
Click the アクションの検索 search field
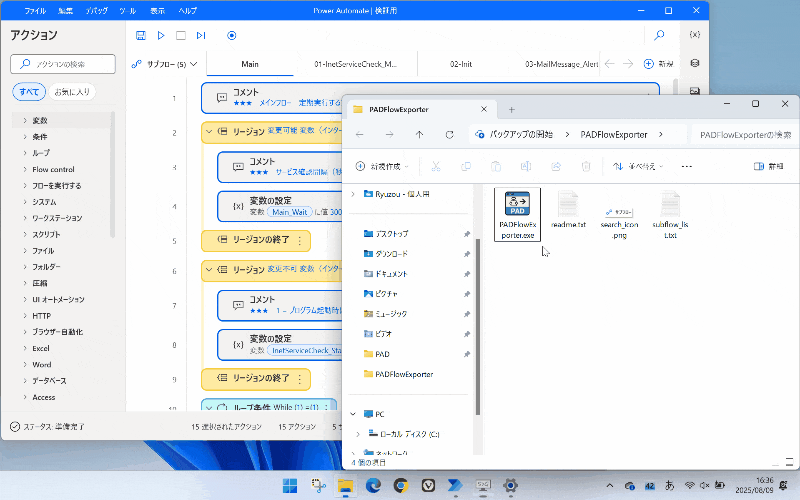[x=63, y=64]
